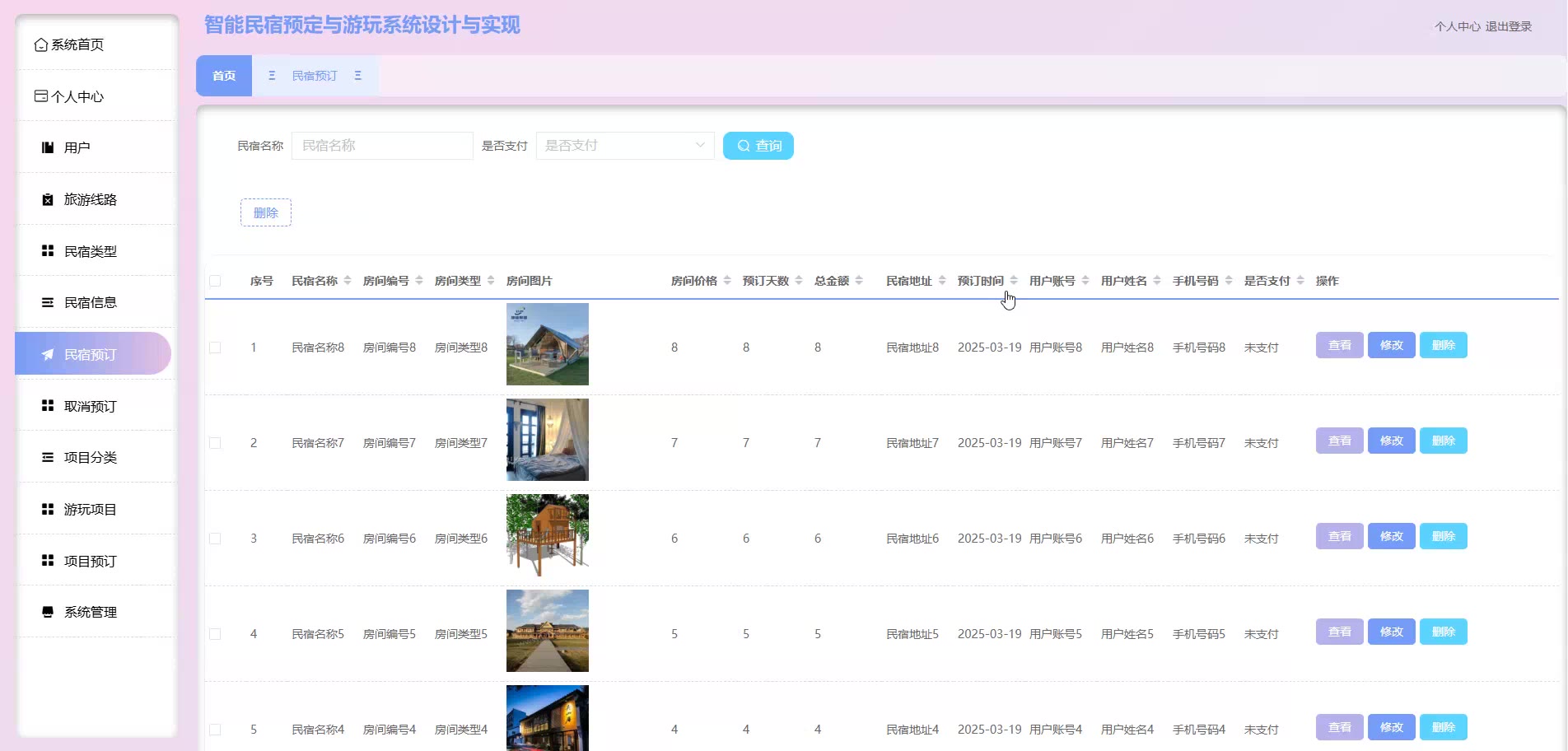Screen dimensions: 1568x751
Task: Click the 项目分类 list icon
Action: coord(48,458)
